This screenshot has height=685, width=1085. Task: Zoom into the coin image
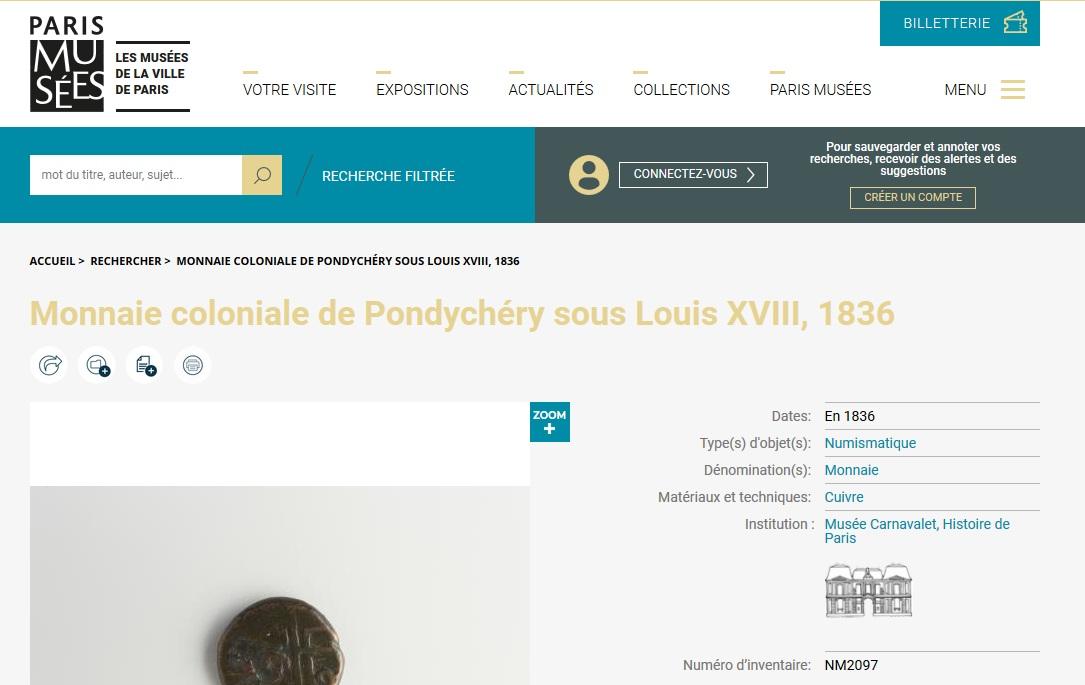[x=549, y=421]
